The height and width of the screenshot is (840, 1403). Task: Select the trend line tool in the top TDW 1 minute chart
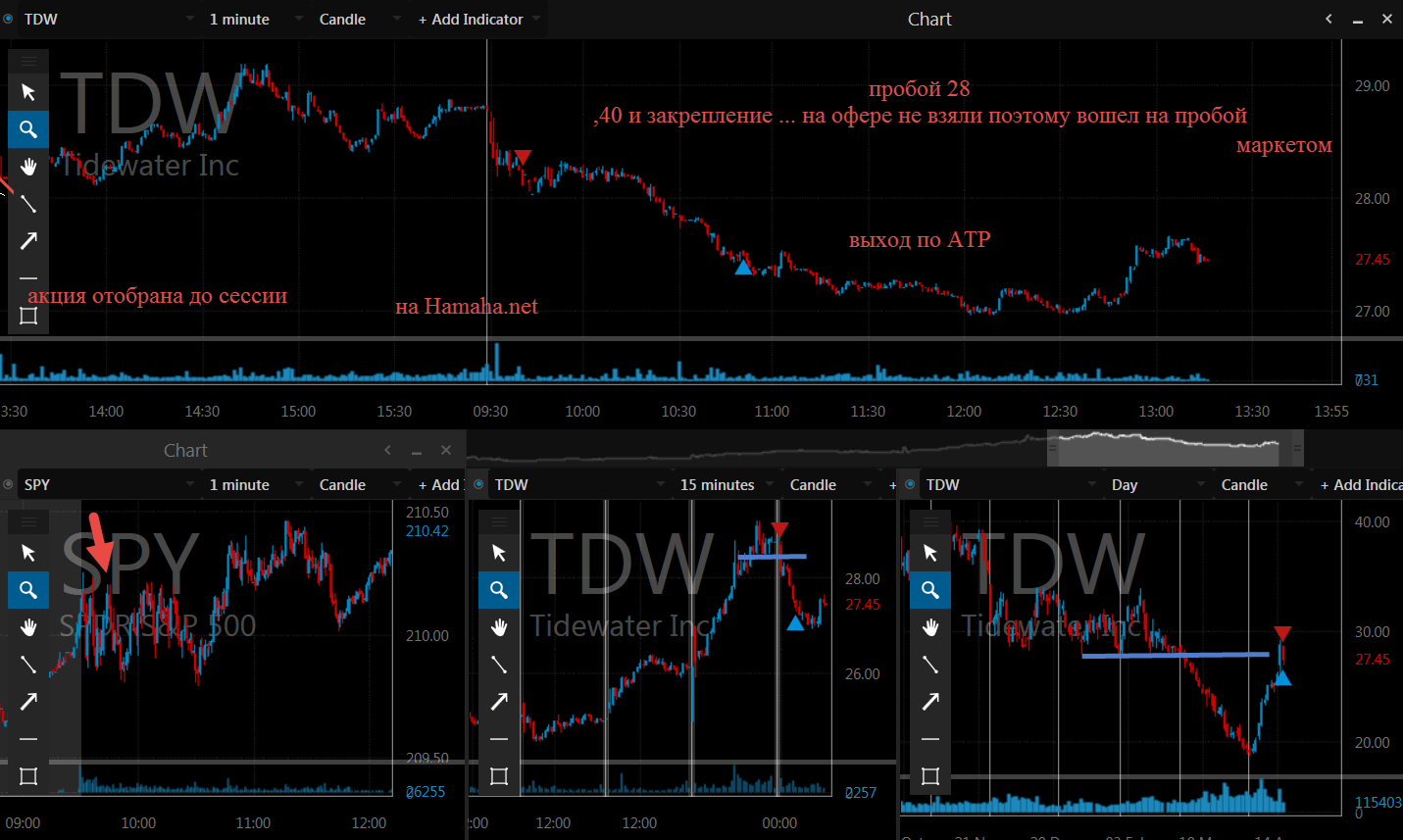coord(28,204)
